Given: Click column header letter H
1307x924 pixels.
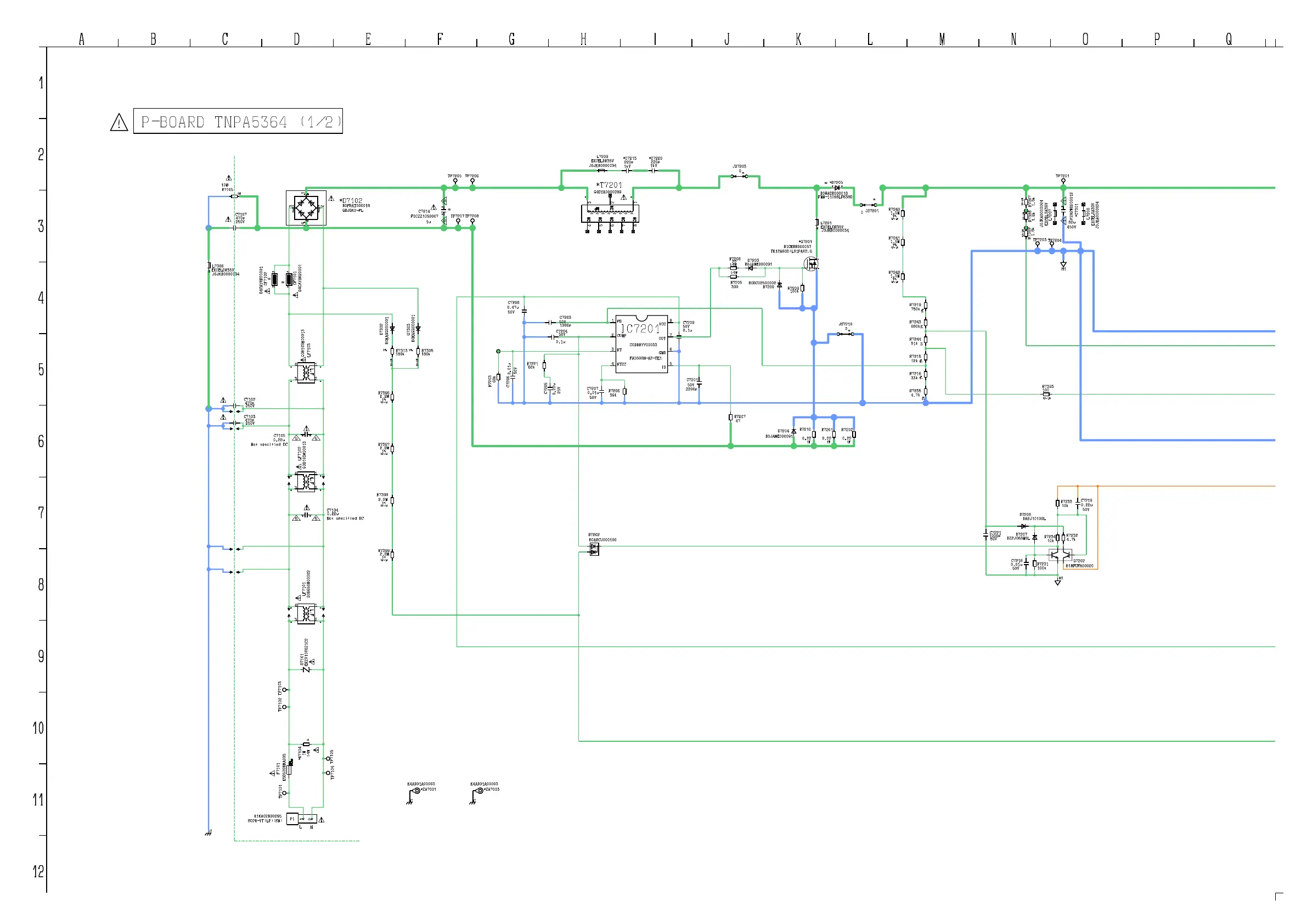Looking at the screenshot, I should 583,40.
